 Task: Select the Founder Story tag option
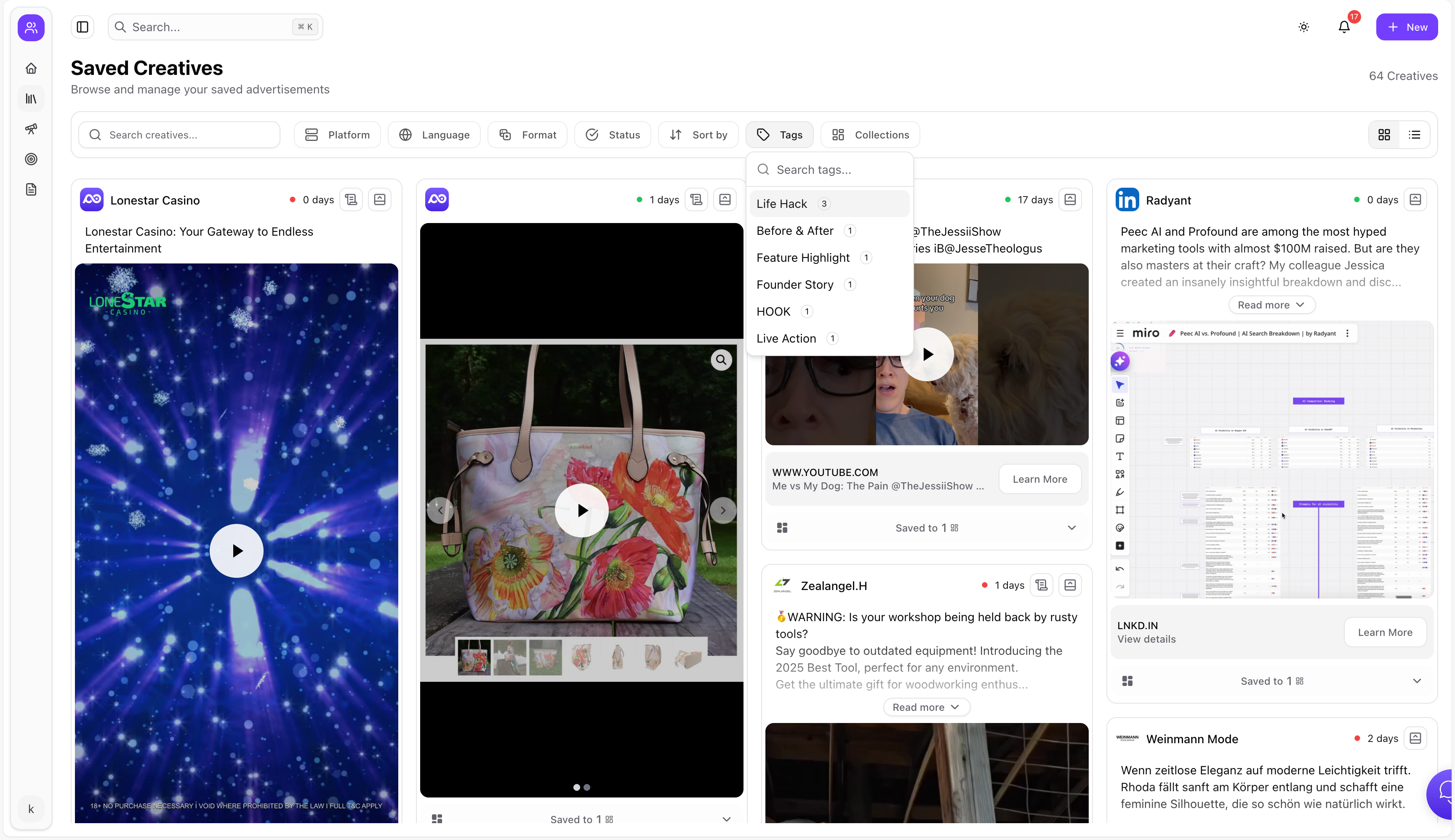point(795,284)
